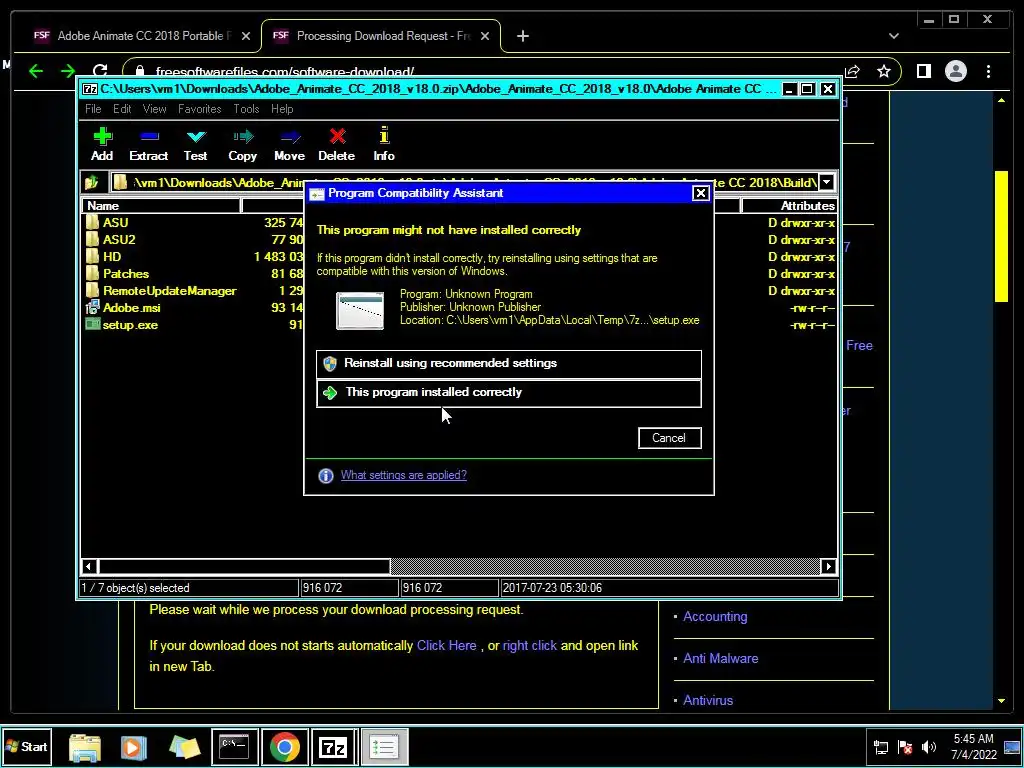Viewport: 1024px width, 768px height.
Task: Open the Help menu in 7-Zip
Action: pos(282,109)
